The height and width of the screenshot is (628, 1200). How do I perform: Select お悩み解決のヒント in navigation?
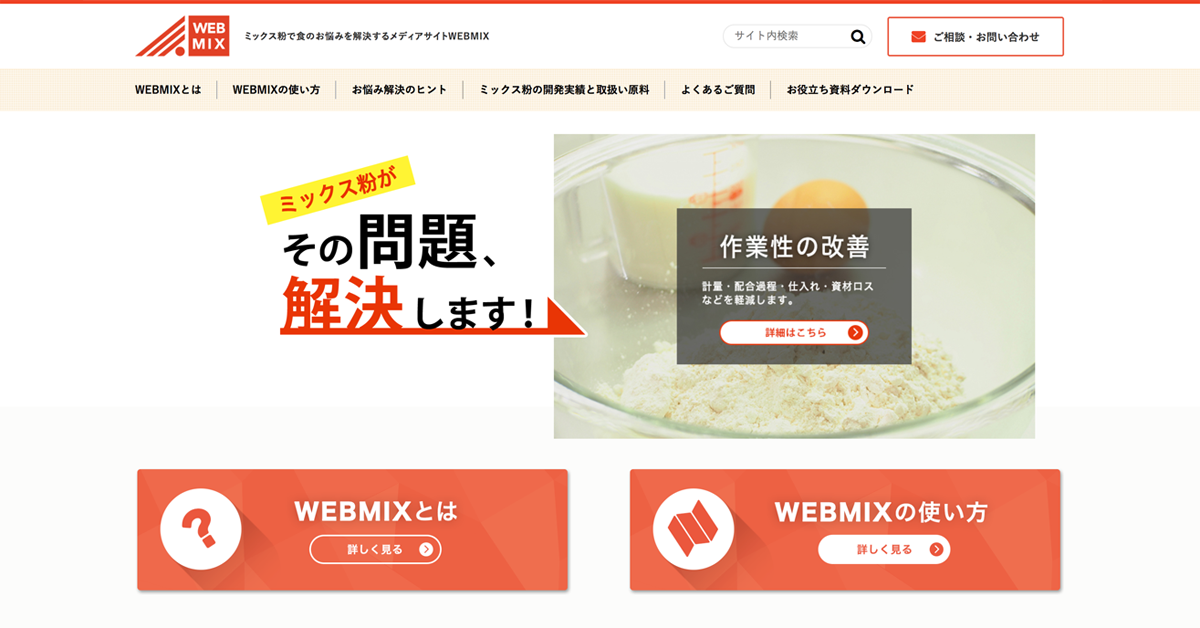399,90
